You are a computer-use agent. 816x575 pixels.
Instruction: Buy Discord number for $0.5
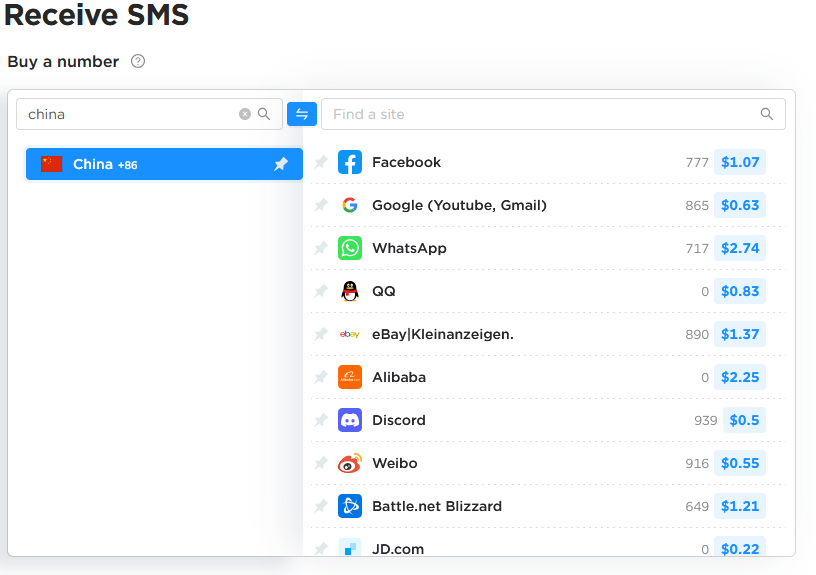click(x=744, y=420)
